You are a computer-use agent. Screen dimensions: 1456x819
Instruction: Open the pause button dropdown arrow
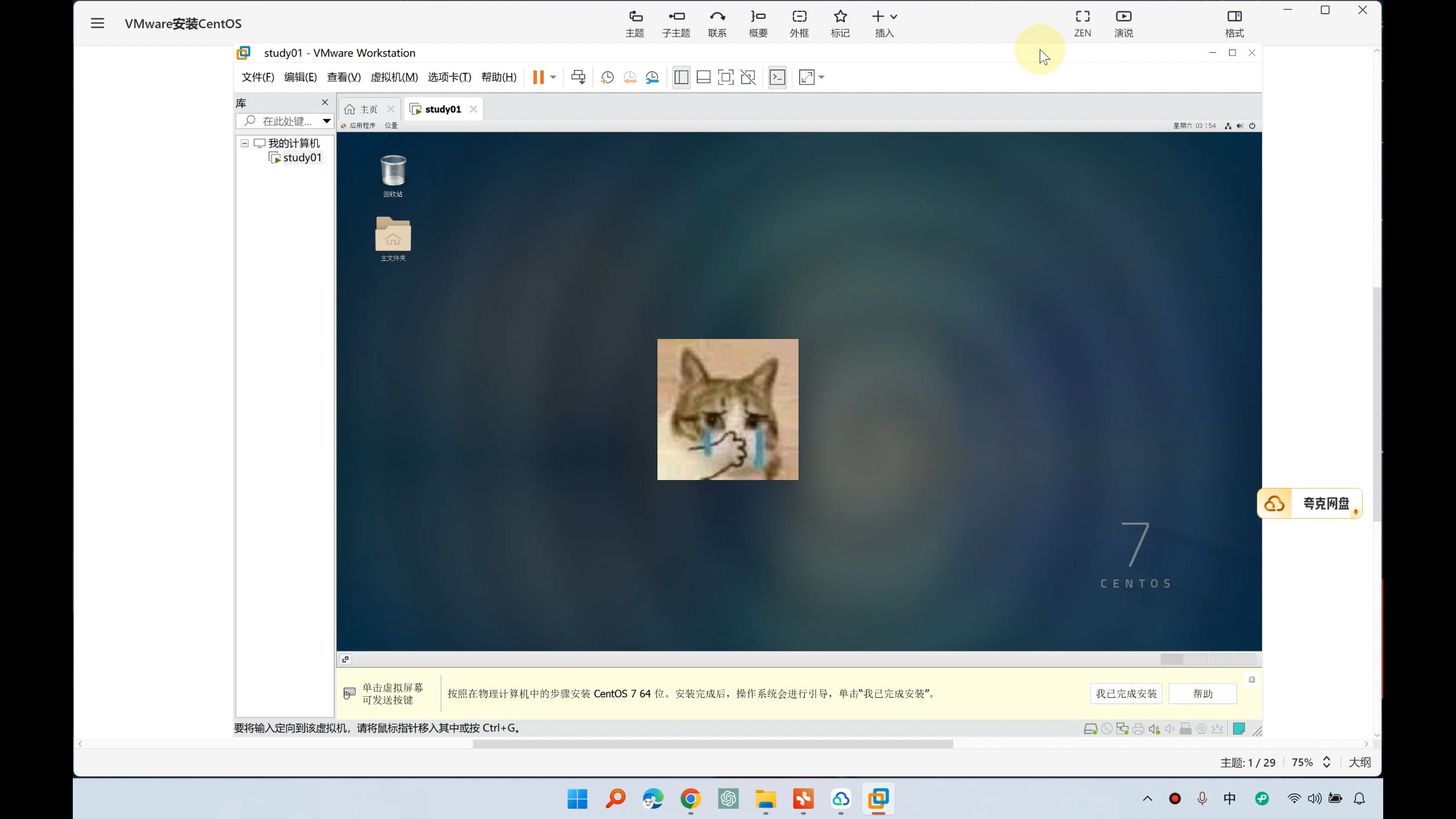[x=553, y=77]
